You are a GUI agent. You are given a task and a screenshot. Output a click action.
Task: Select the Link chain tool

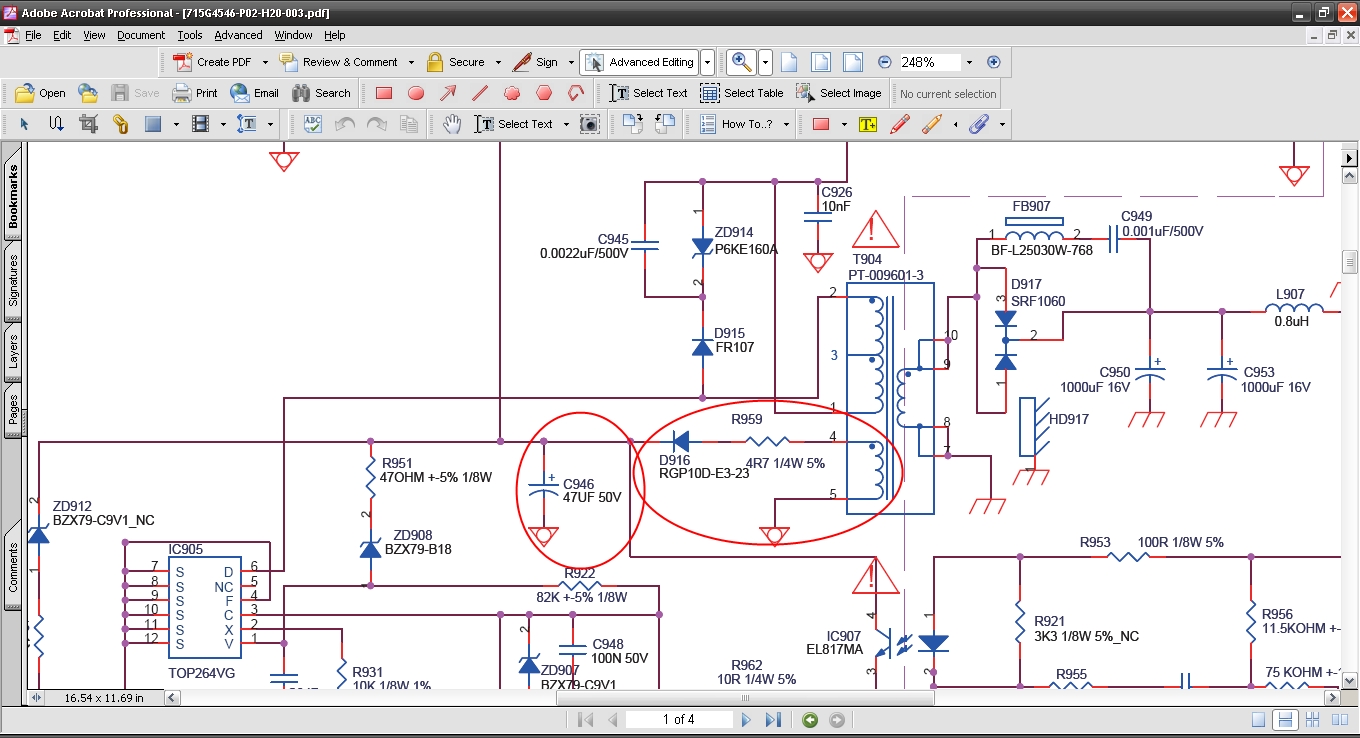[120, 124]
